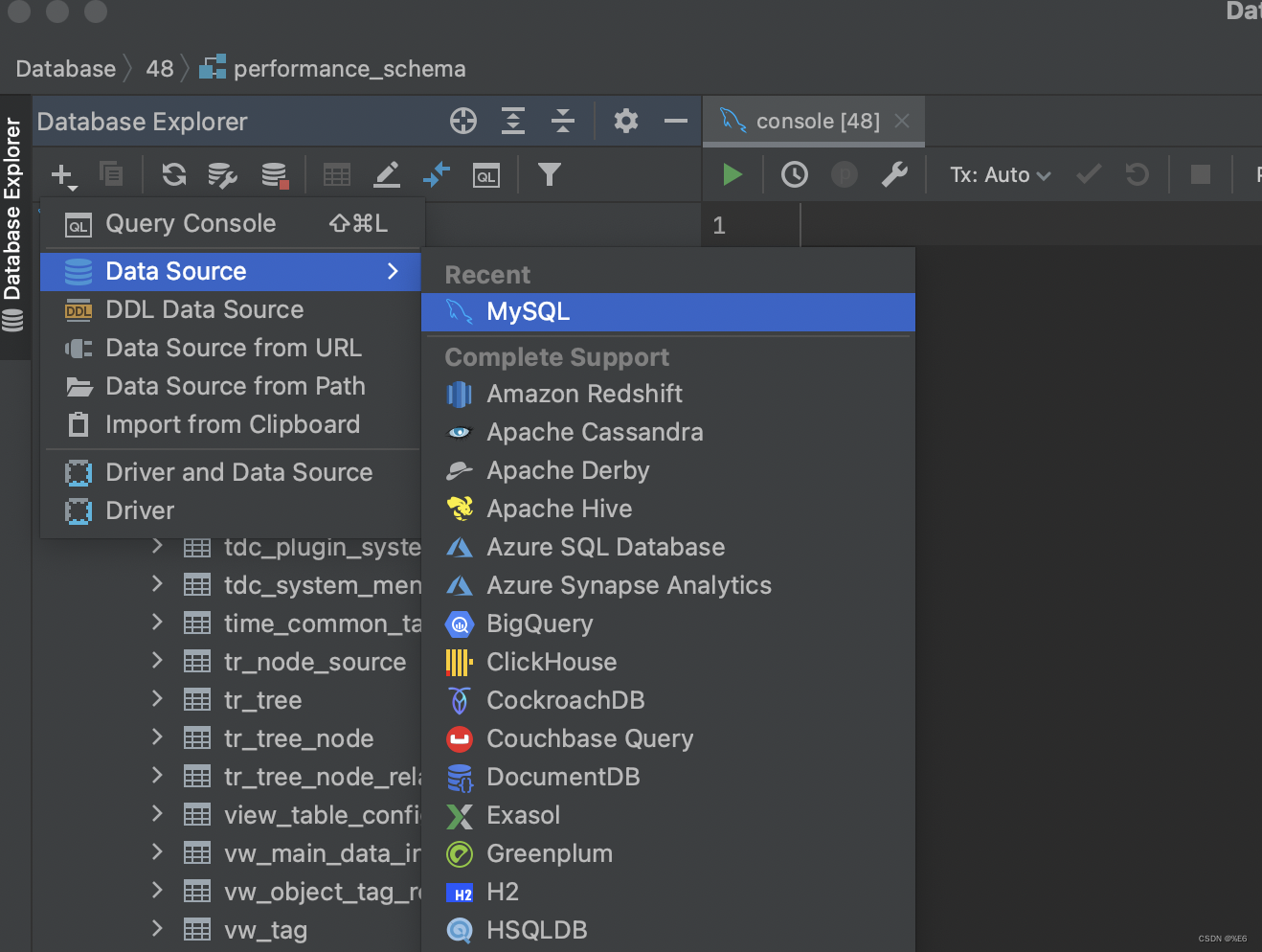
Task: Click the Commit checkmark icon
Action: tap(1089, 174)
